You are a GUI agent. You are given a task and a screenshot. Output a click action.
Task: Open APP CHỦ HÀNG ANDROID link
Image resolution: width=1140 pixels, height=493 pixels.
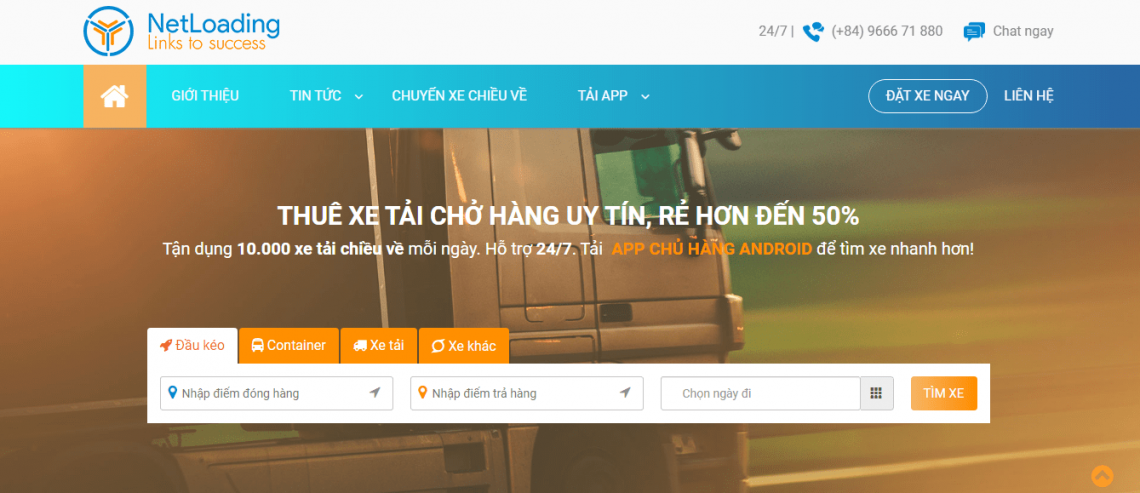pyautogui.click(x=712, y=249)
